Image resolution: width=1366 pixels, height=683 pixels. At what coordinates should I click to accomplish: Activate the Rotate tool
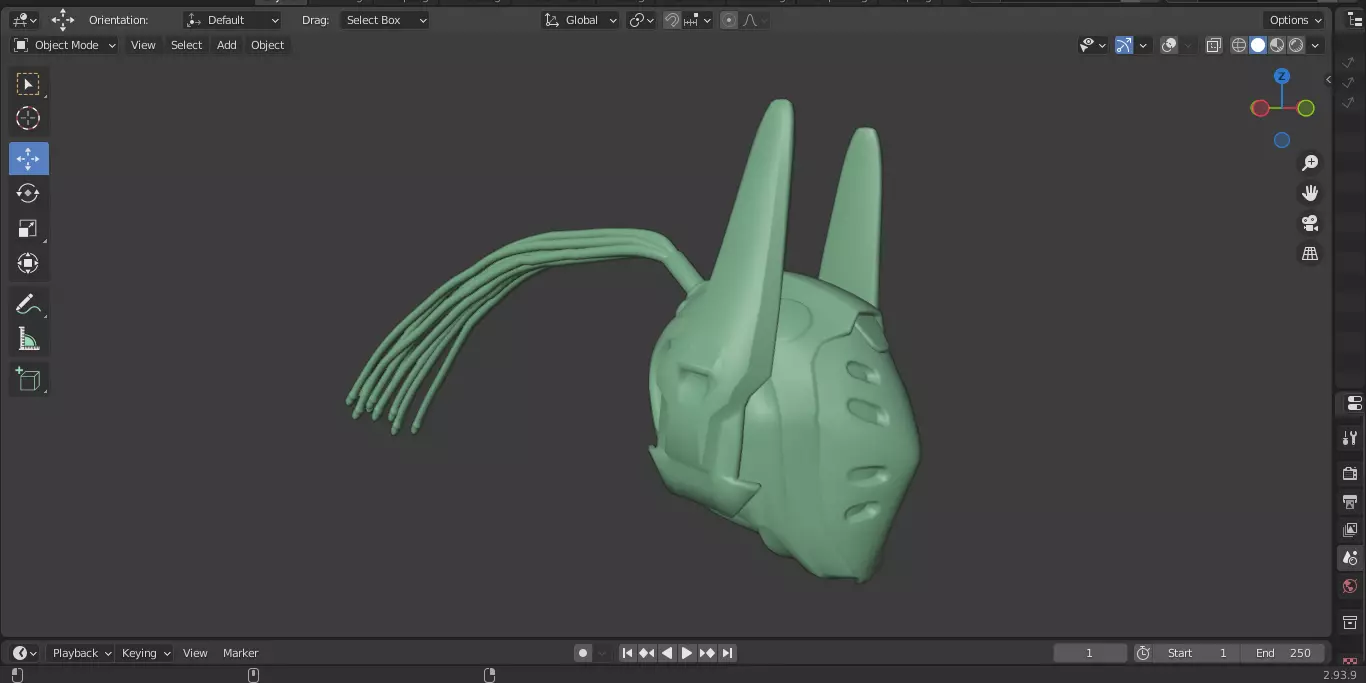(28, 193)
